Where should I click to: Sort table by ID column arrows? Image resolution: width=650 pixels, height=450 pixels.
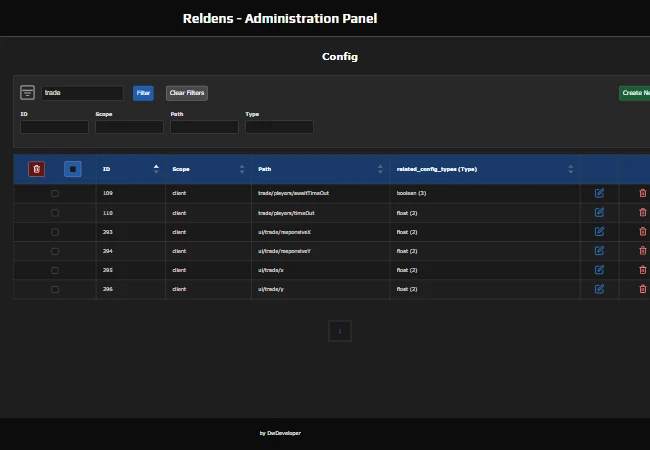156,169
